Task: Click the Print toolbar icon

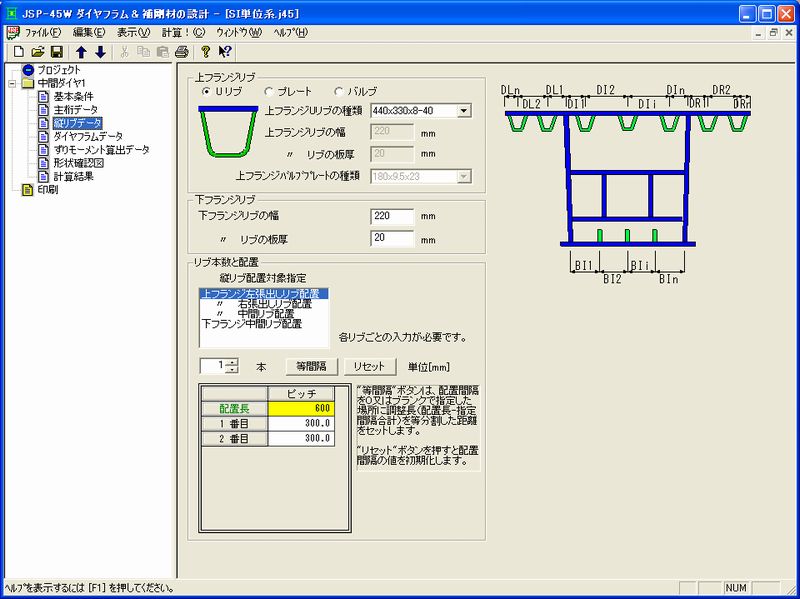Action: pyautogui.click(x=181, y=51)
